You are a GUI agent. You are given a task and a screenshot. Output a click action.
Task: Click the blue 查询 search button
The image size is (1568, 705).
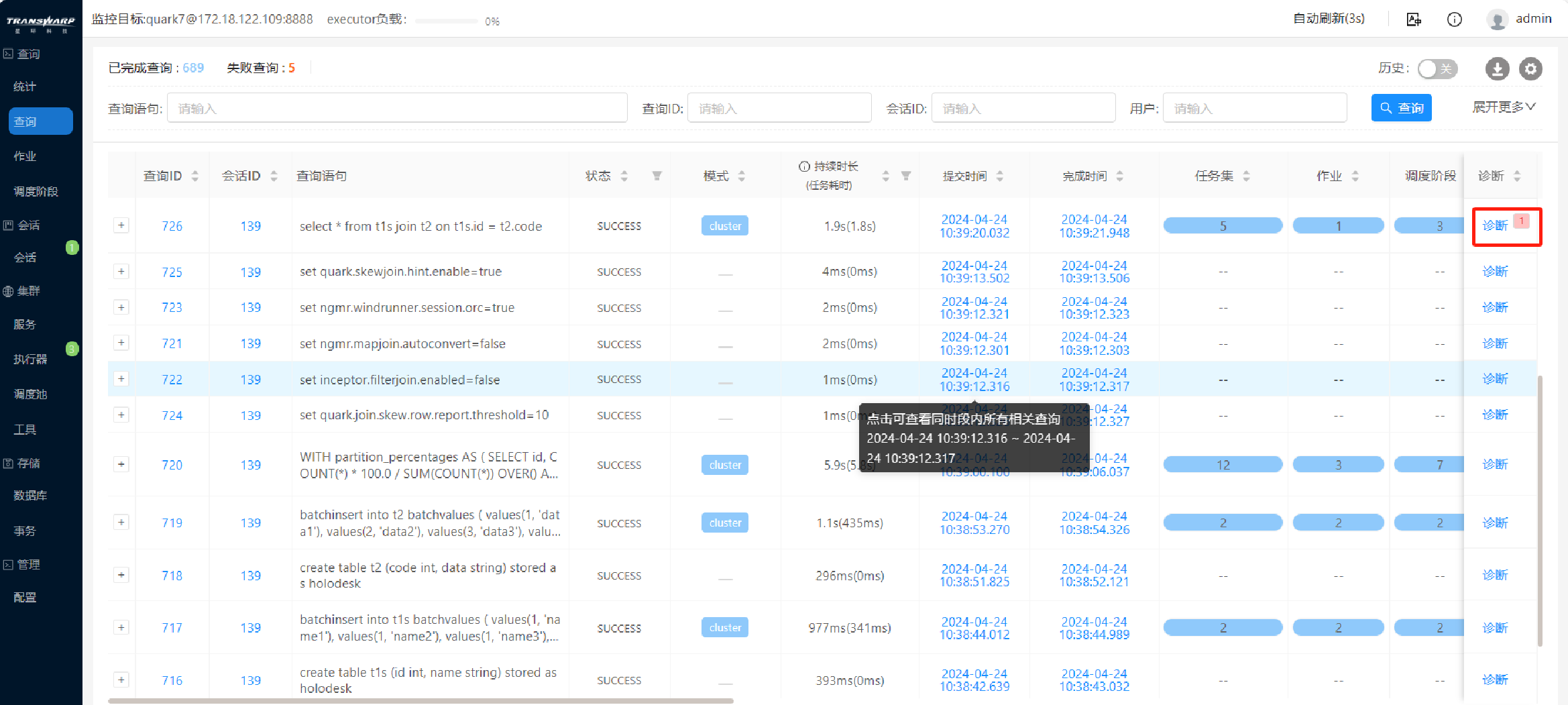(x=1402, y=108)
